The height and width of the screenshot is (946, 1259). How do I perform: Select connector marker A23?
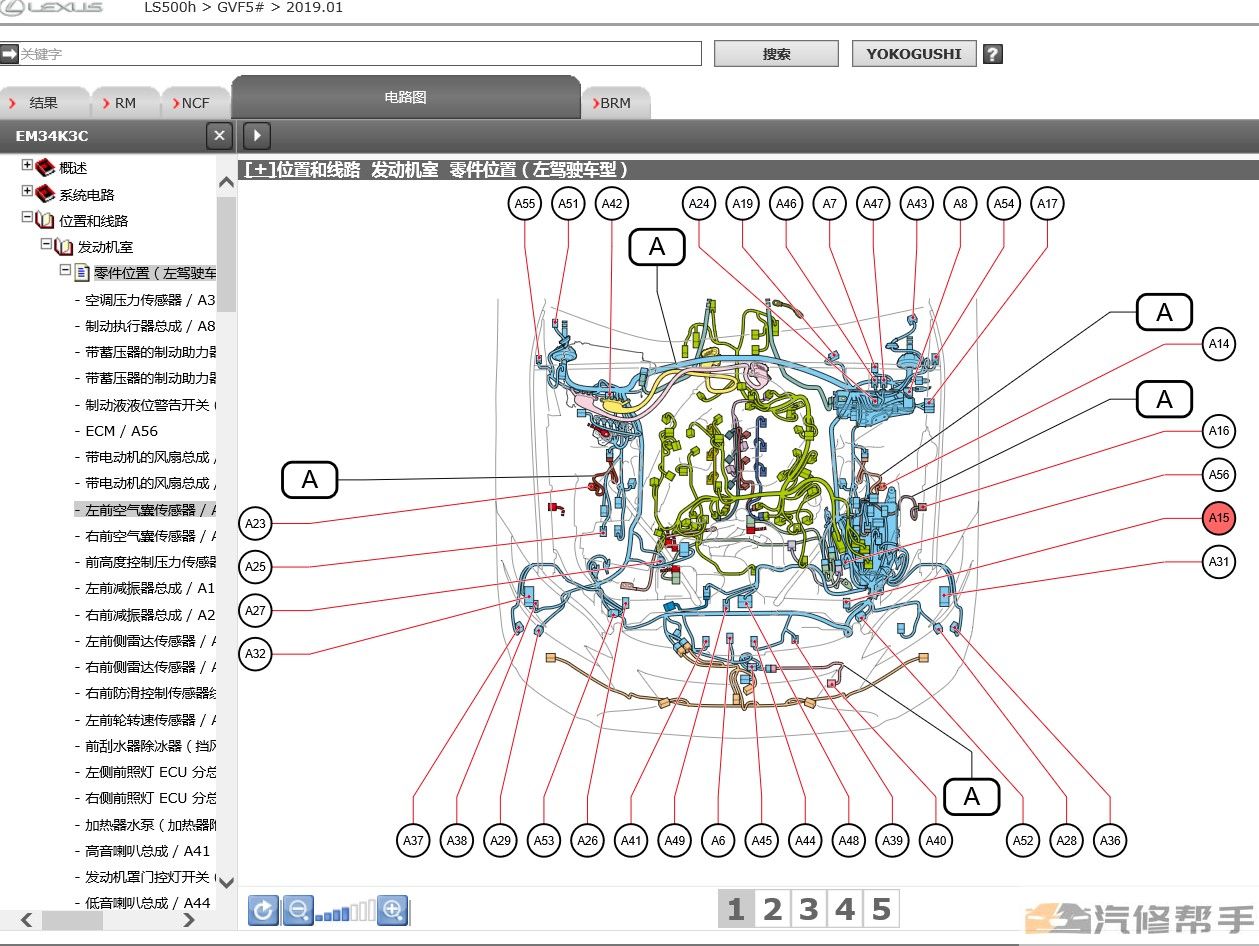click(x=256, y=523)
